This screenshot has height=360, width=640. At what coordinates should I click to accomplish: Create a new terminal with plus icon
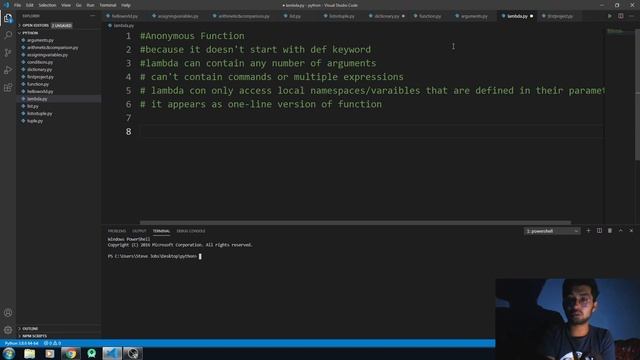tap(588, 231)
